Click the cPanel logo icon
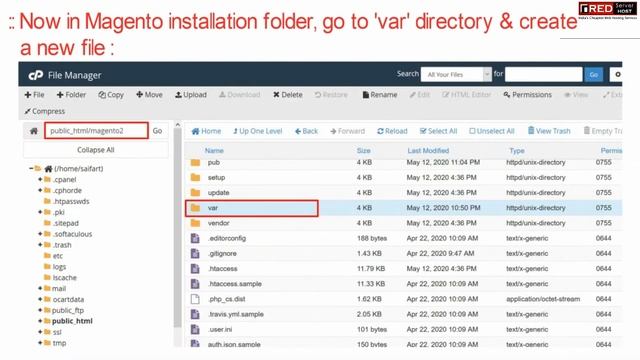Image resolution: width=640 pixels, height=360 pixels. click(36, 75)
